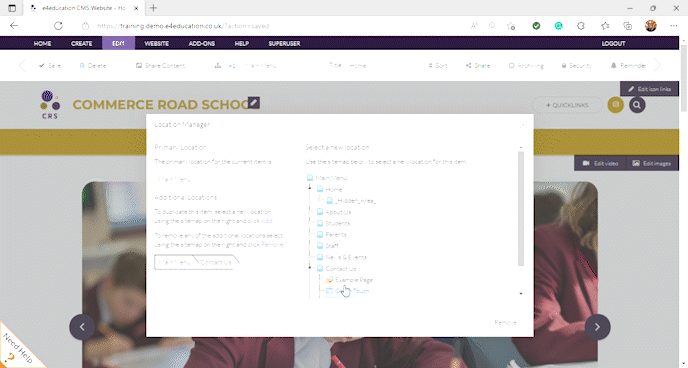Image resolution: width=688 pixels, height=368 pixels.
Task: Close the Location Manager dialog
Action: click(523, 125)
